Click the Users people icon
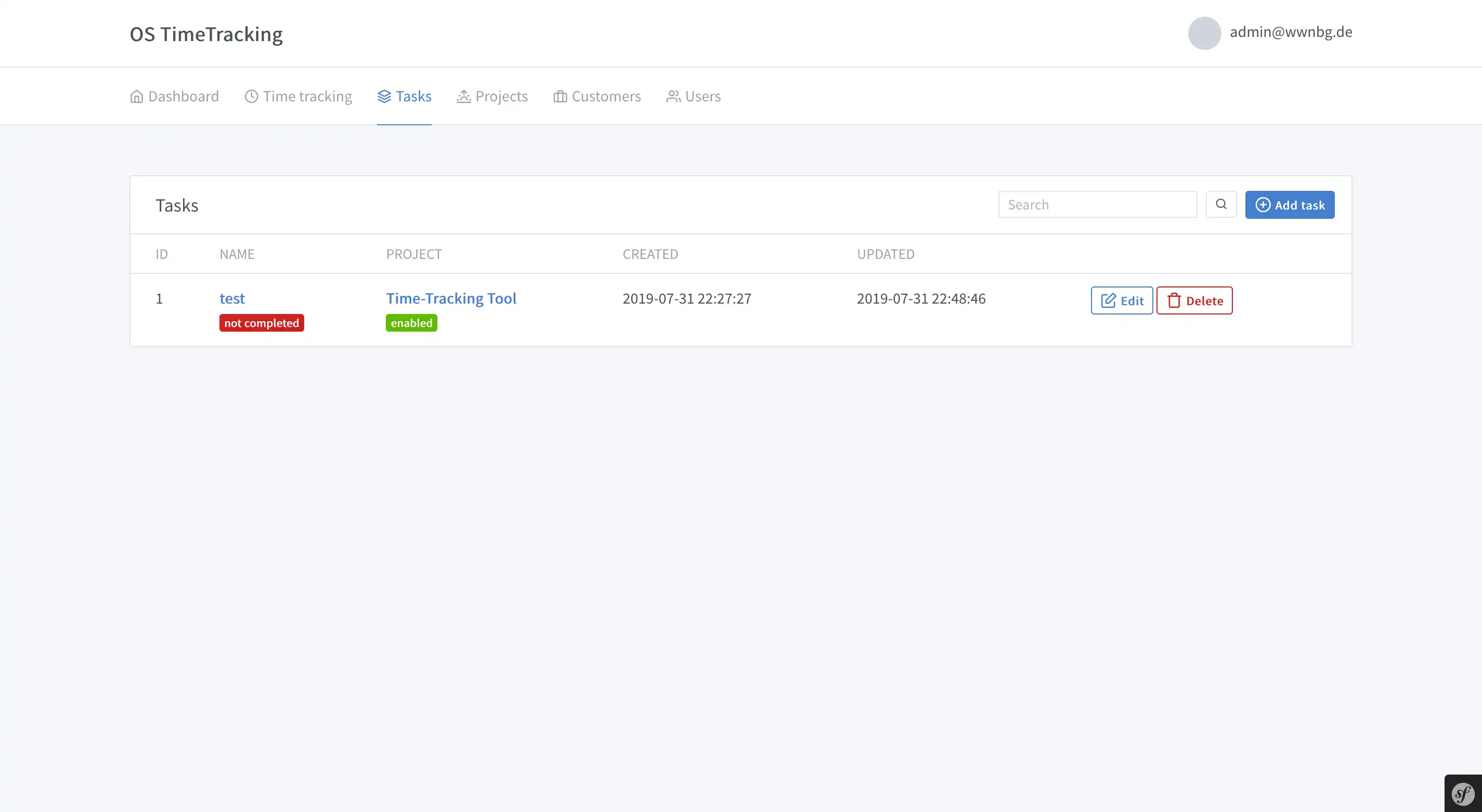The width and height of the screenshot is (1482, 812). coord(673,96)
